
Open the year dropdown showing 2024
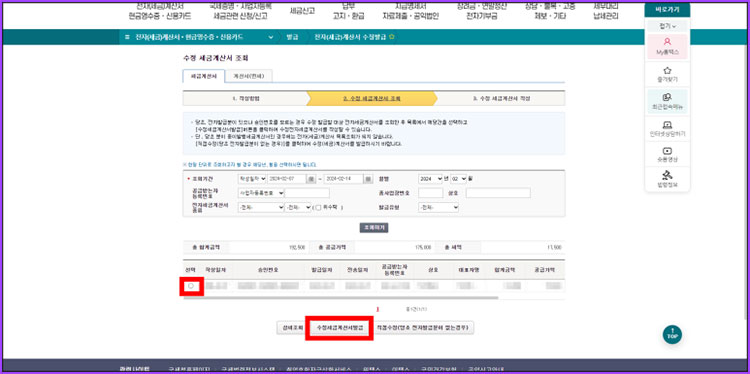tap(430, 179)
